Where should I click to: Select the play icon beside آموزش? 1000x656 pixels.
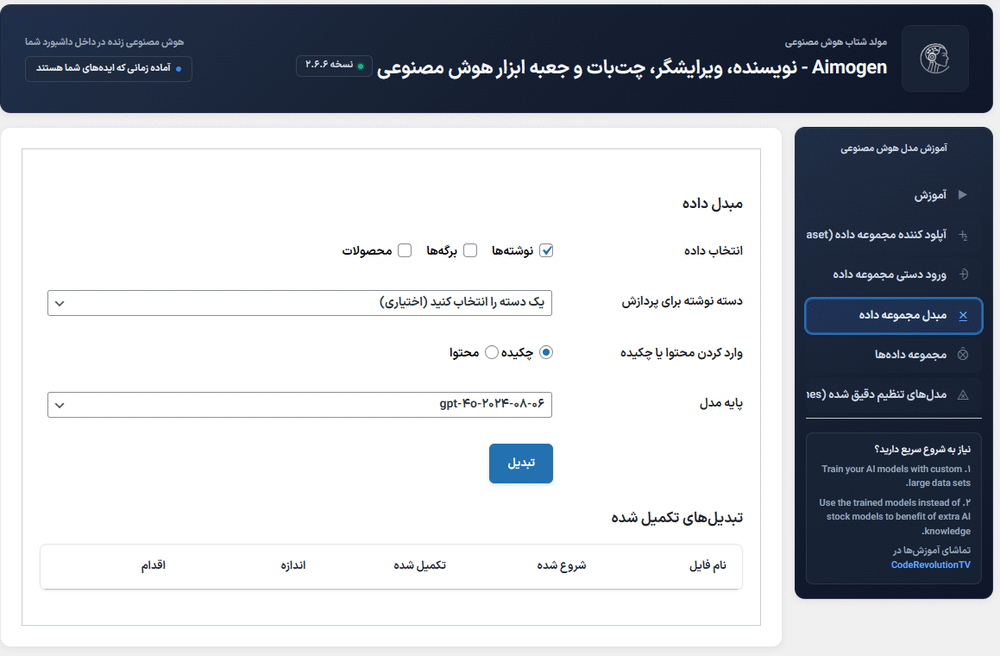click(962, 194)
